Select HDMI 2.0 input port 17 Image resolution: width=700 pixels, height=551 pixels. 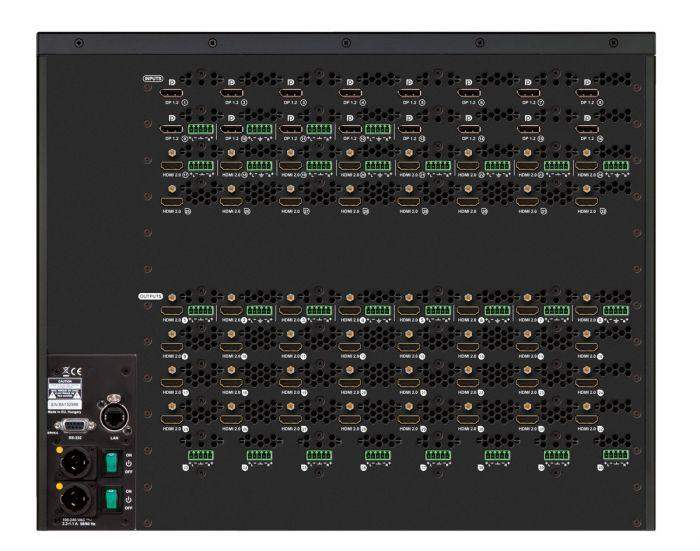pyautogui.click(x=171, y=166)
